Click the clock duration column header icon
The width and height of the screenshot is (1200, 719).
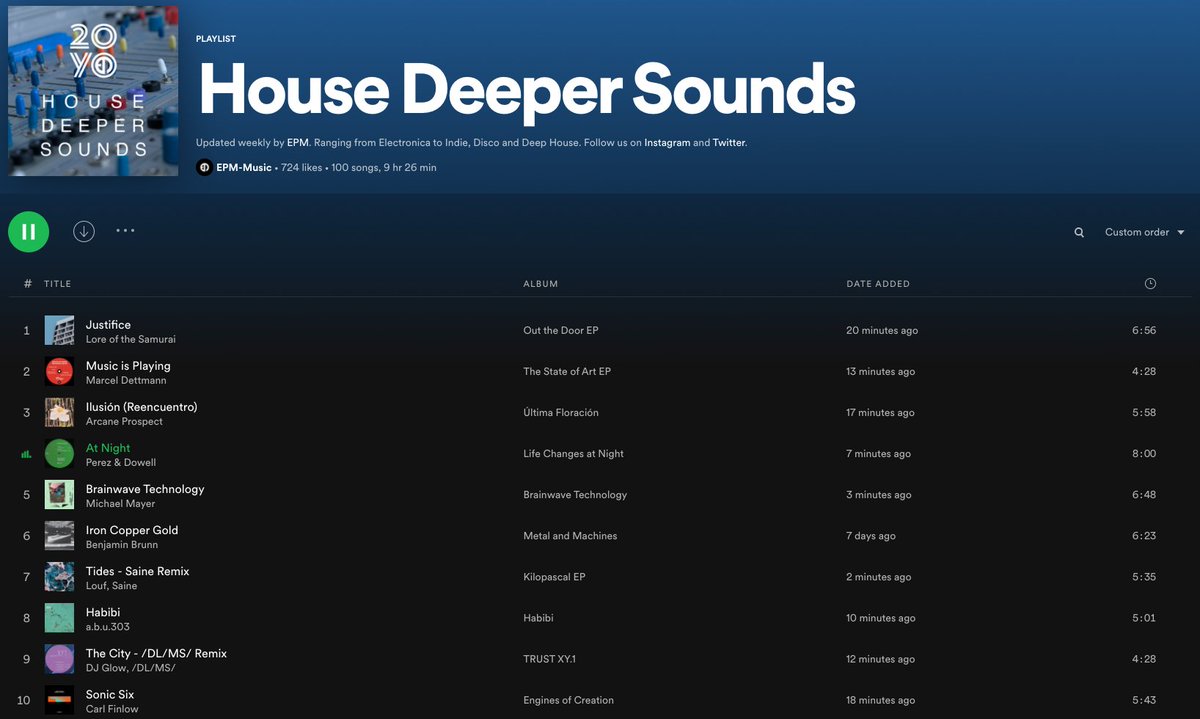(1150, 284)
